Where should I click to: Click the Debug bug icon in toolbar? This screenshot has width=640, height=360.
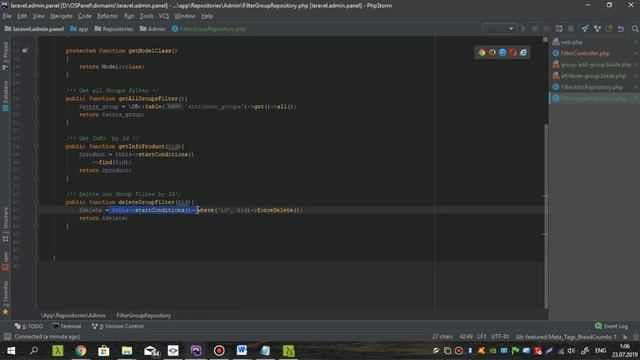(x=535, y=29)
